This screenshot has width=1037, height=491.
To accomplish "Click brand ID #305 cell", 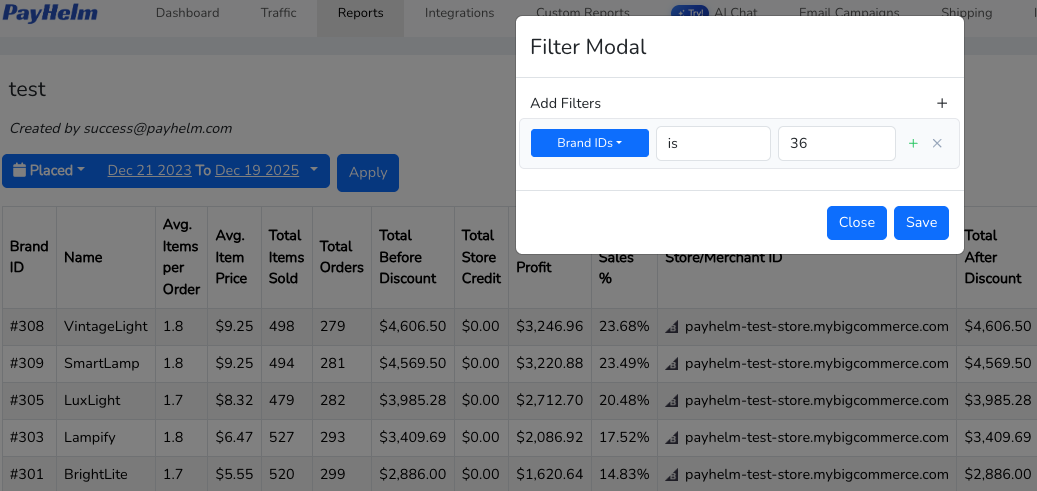I will click(27, 400).
